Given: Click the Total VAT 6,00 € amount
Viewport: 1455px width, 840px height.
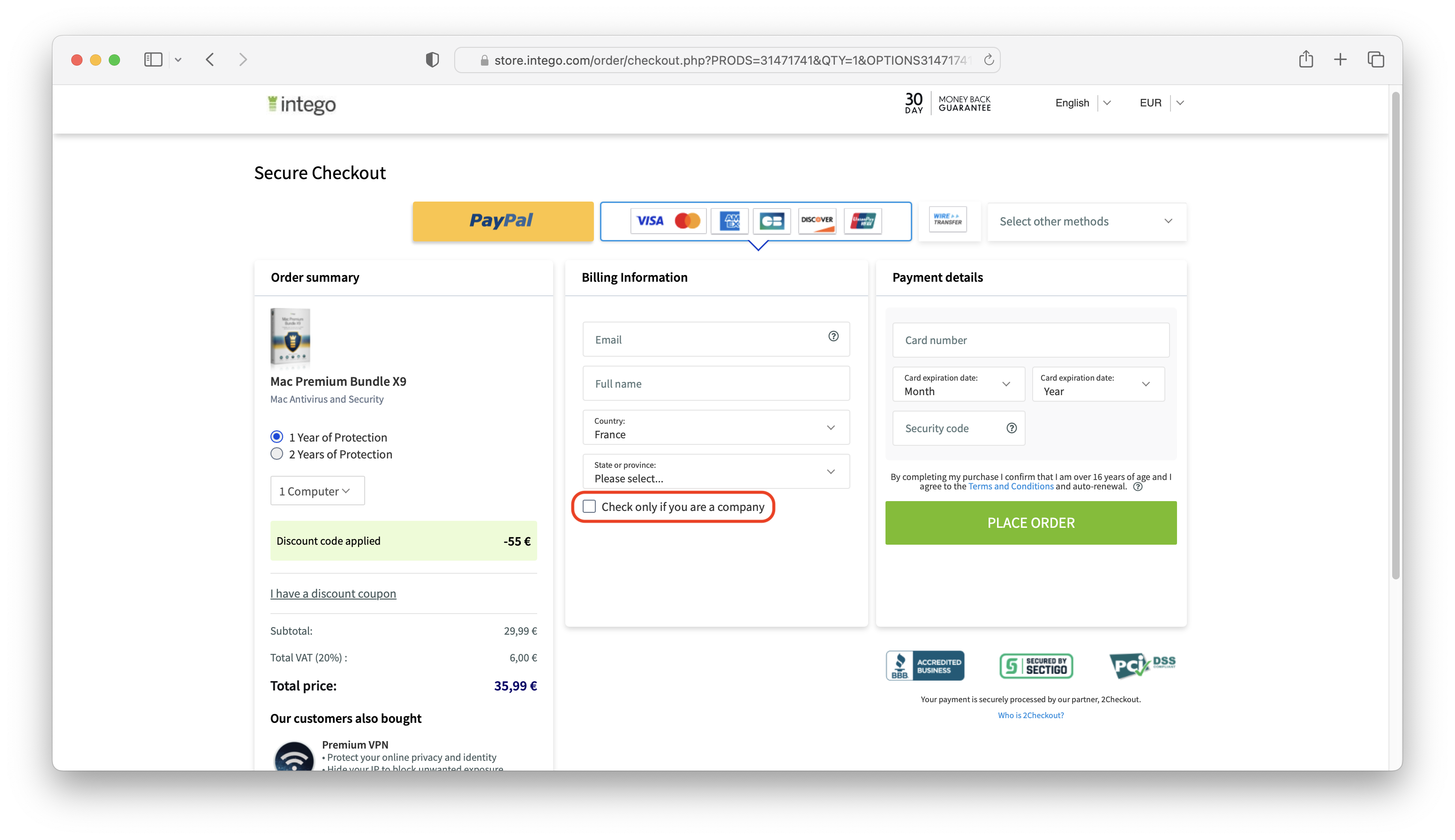Looking at the screenshot, I should click(x=523, y=658).
